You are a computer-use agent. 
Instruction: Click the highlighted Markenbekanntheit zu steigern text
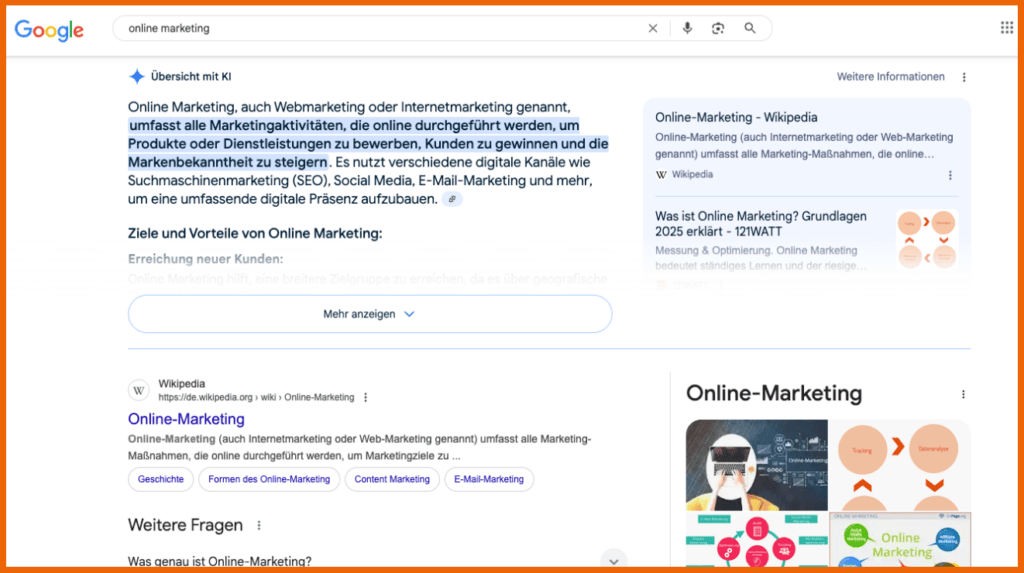tap(227, 162)
